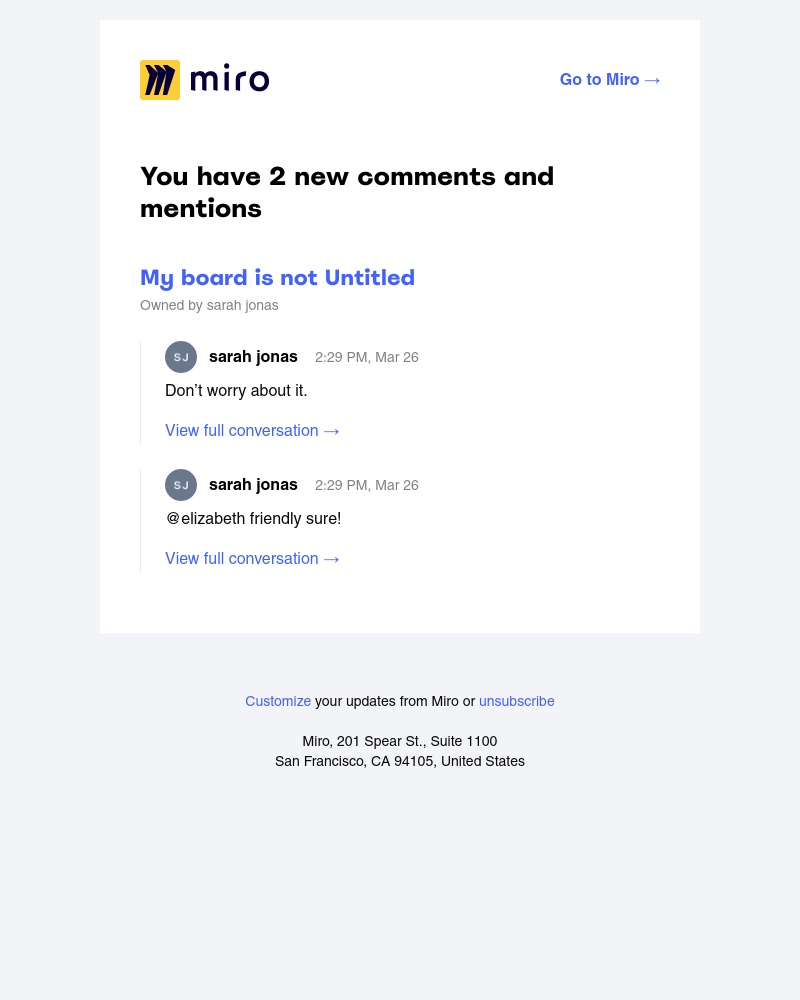This screenshot has height=1000, width=800.
Task: Click the comment text 'Don't worry about it.'
Action: [x=236, y=391]
